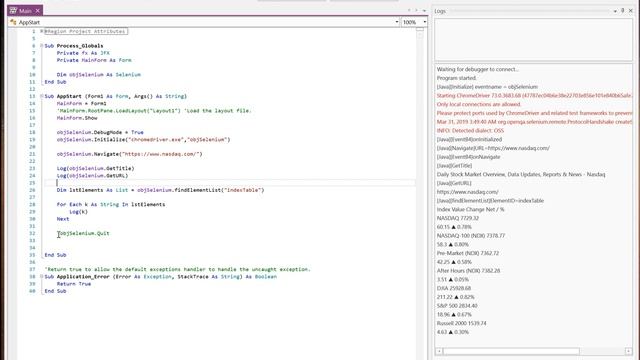
Task: Click 'Program started' log entry
Action: 456,78
